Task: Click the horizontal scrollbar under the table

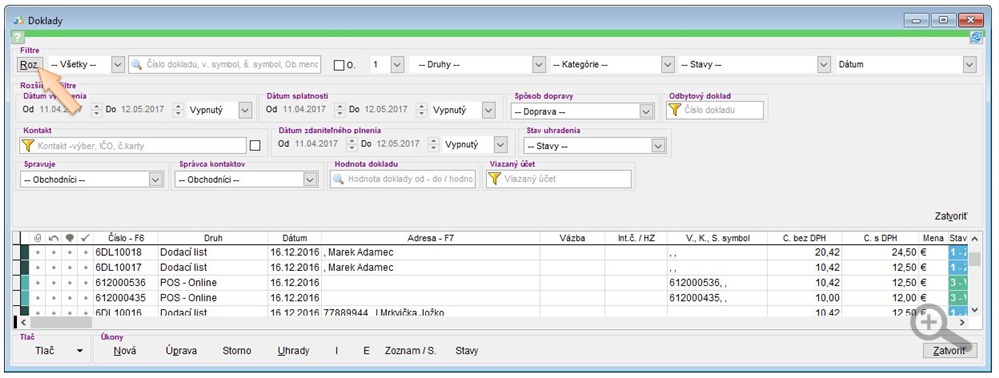Action: click(490, 323)
